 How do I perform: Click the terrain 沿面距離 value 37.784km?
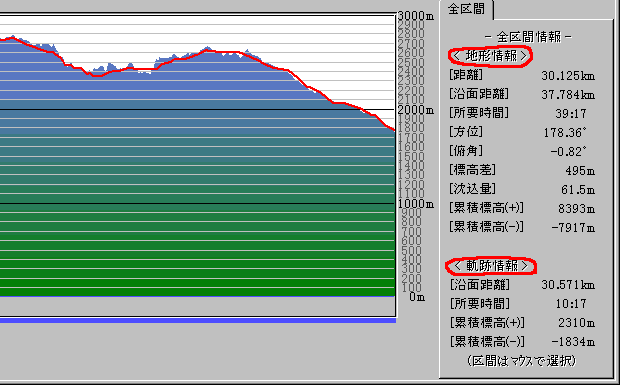pos(568,94)
